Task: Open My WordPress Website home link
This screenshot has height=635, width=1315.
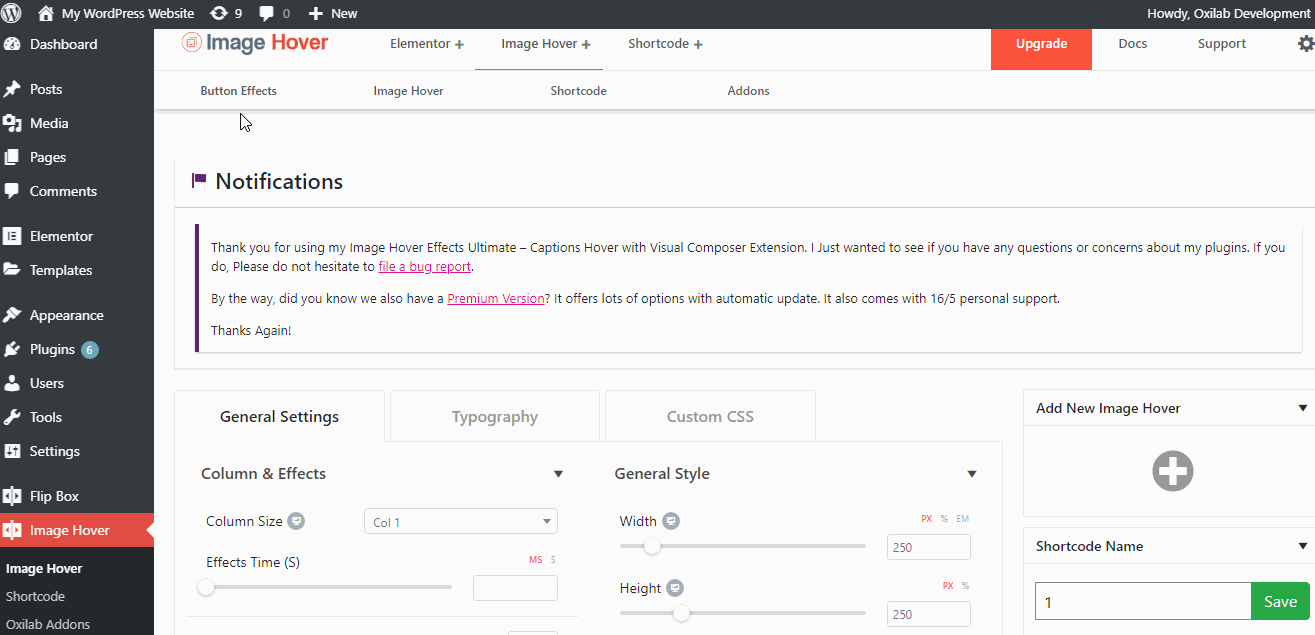Action: click(116, 13)
